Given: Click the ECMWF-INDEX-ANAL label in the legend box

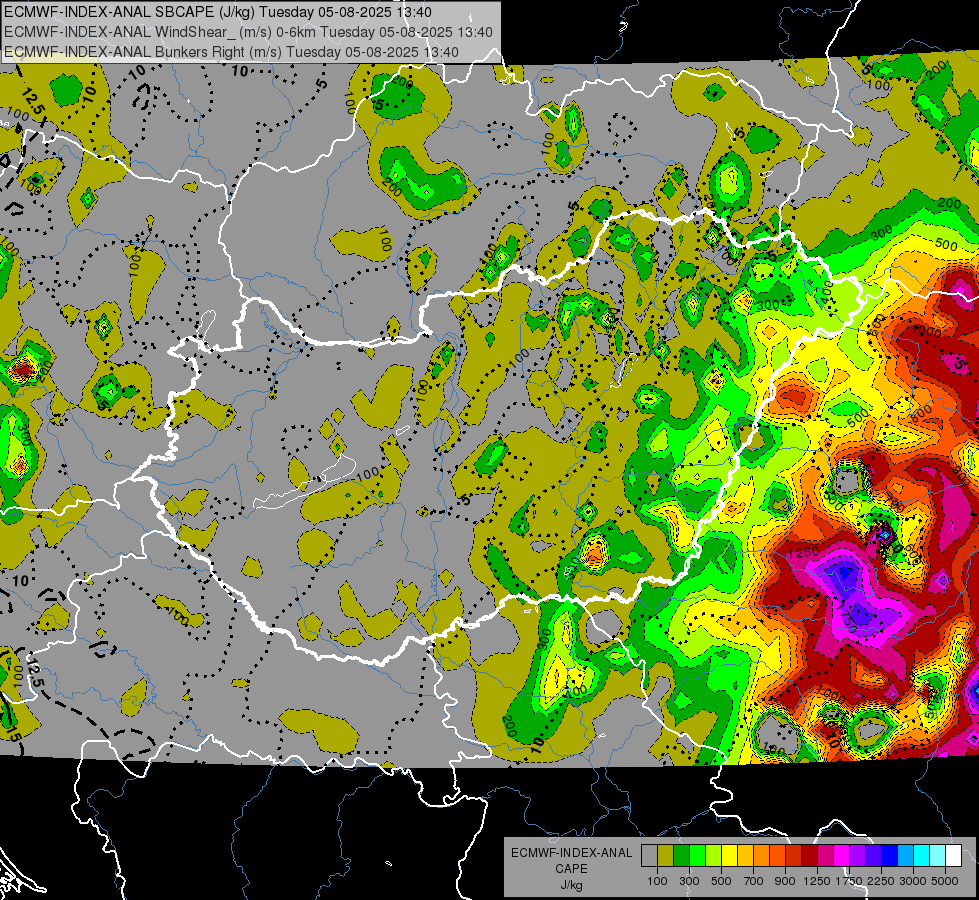Looking at the screenshot, I should [x=571, y=853].
